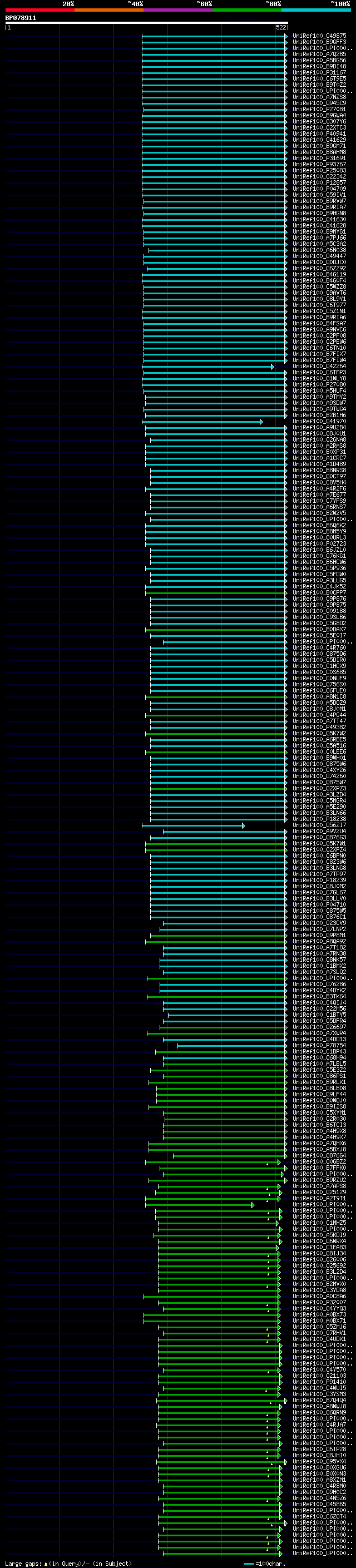
Task: Click the Large gaps legend text
Action: [68, 1564]
